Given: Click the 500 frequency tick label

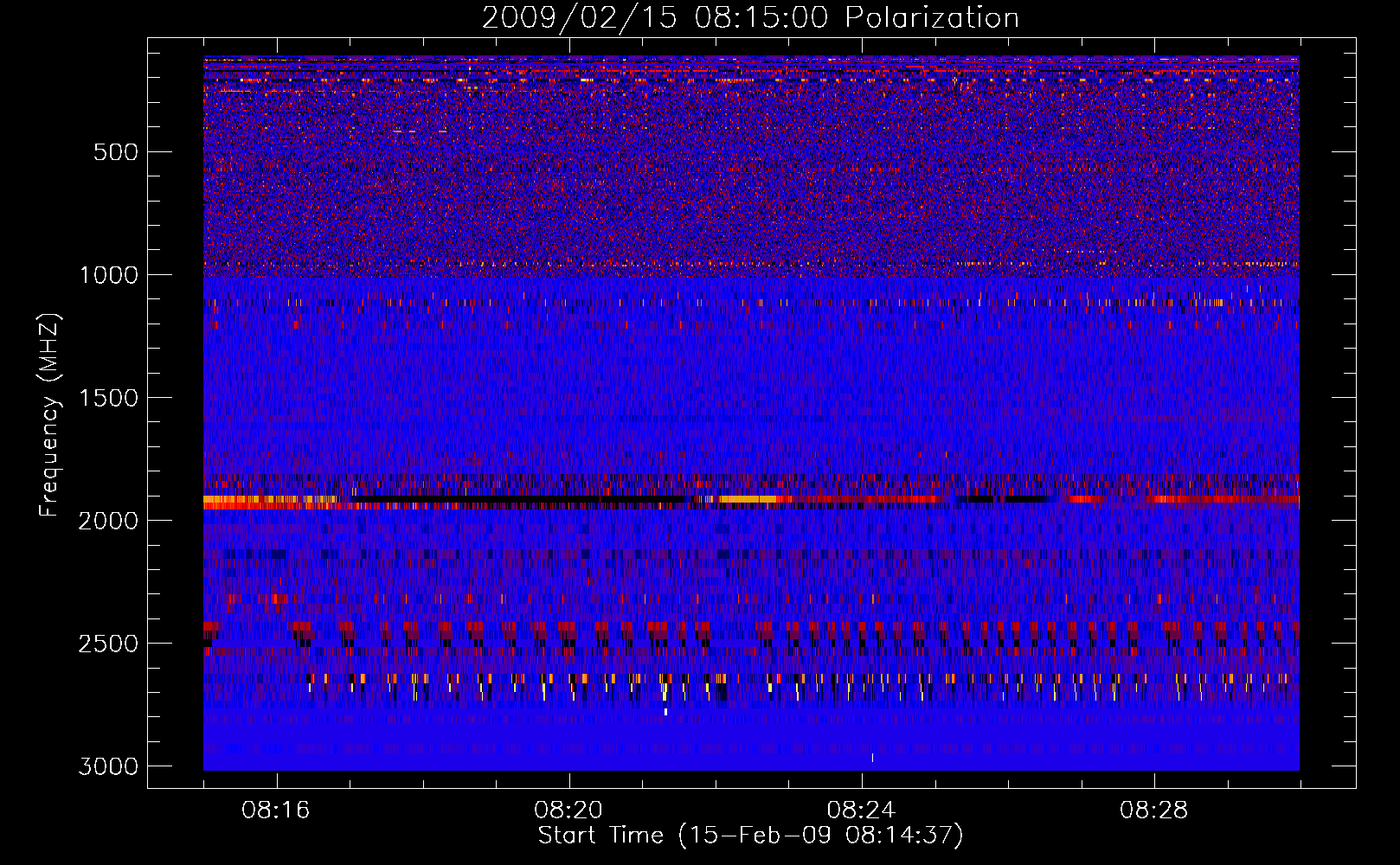Looking at the screenshot, I should [x=115, y=152].
